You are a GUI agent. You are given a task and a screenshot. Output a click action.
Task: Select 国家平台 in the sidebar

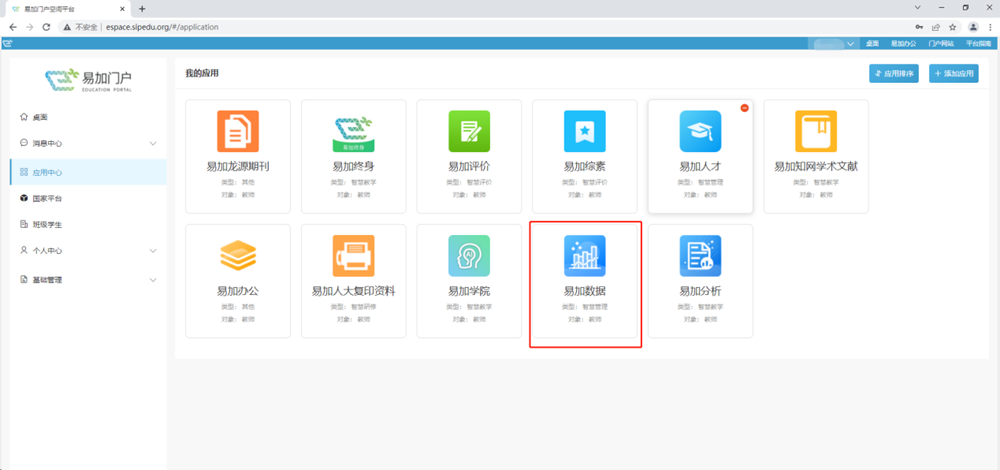[47, 199]
